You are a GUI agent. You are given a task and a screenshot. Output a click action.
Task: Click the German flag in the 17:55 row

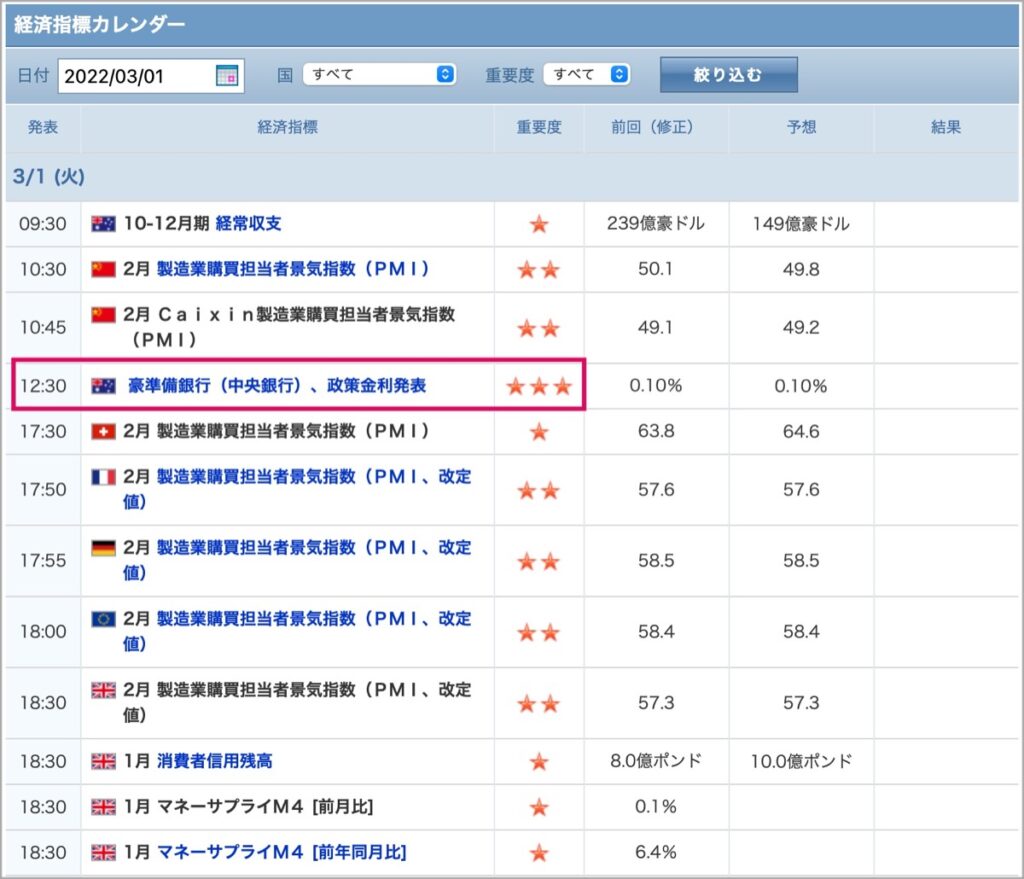click(x=103, y=548)
